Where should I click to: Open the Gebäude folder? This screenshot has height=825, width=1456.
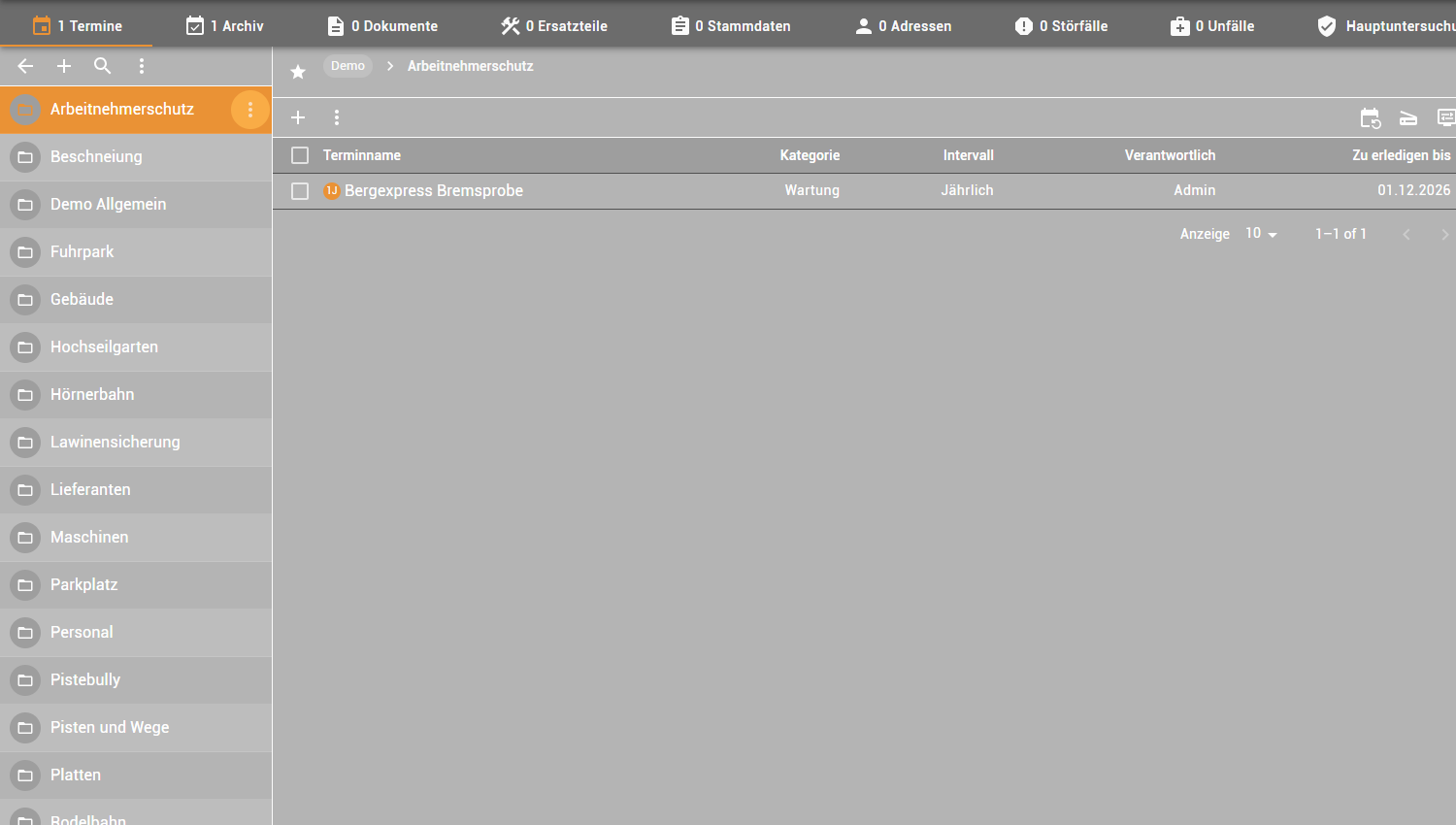point(136,300)
